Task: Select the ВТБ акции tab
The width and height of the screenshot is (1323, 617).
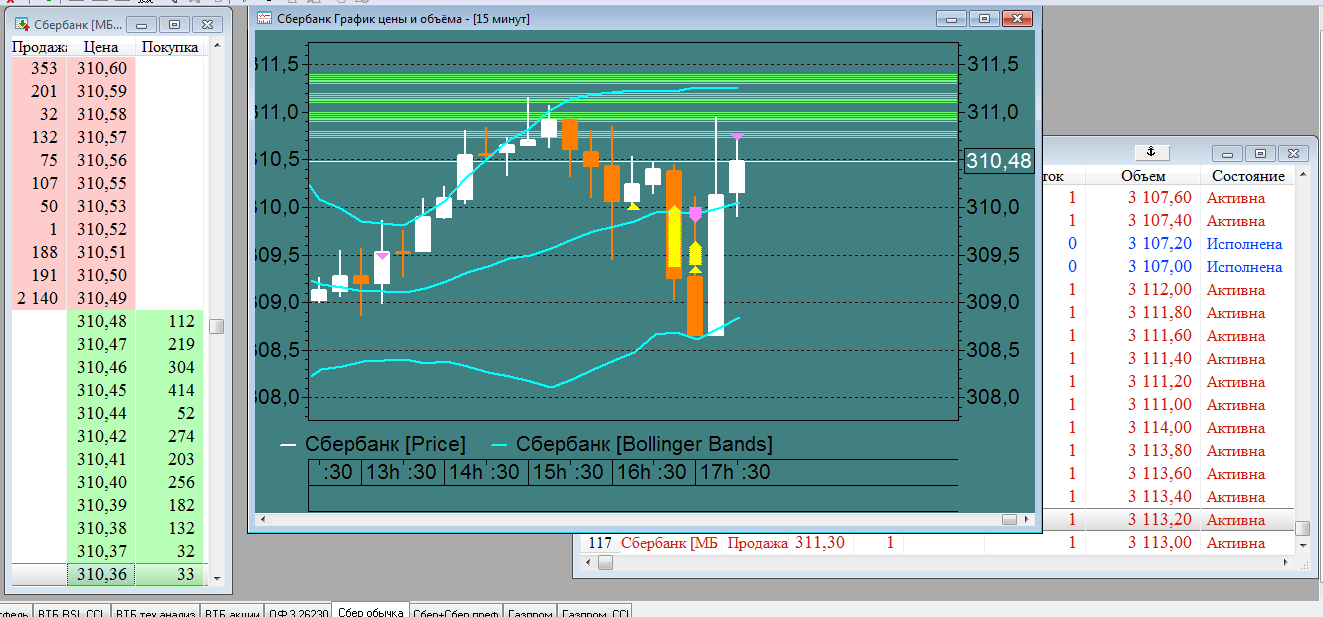Action: (232, 614)
